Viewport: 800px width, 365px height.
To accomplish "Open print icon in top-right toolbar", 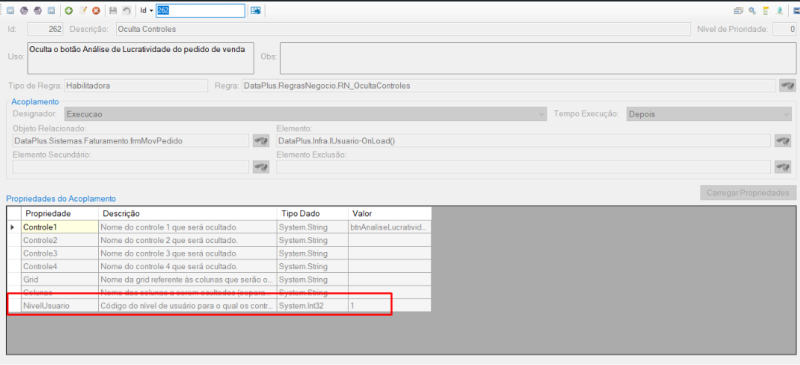I will (x=738, y=11).
